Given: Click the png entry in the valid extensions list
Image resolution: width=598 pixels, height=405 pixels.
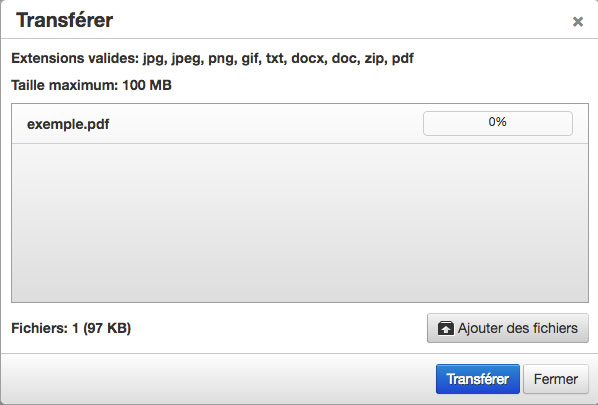Looking at the screenshot, I should coord(222,59).
